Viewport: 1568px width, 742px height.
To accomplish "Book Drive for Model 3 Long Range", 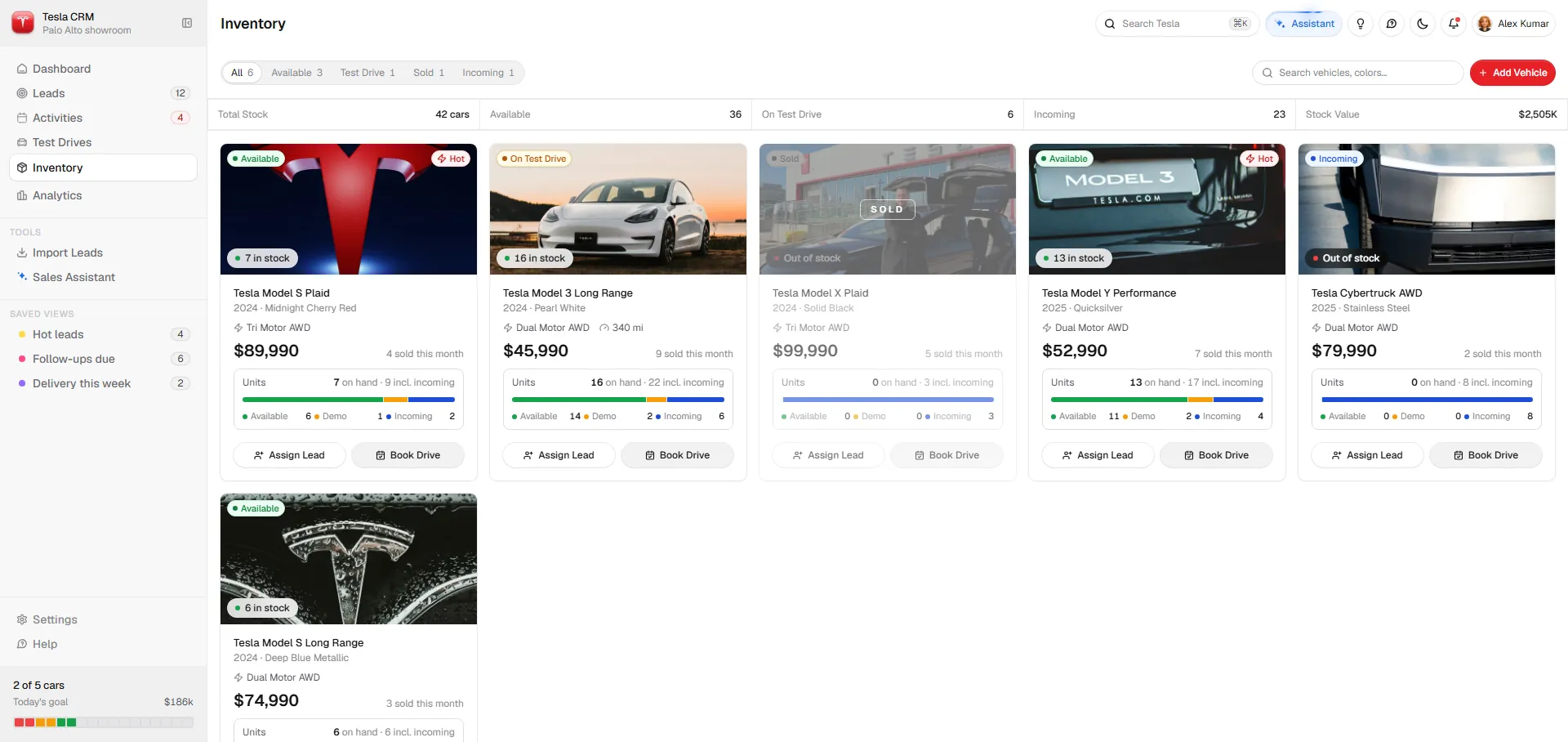I will tap(677, 455).
